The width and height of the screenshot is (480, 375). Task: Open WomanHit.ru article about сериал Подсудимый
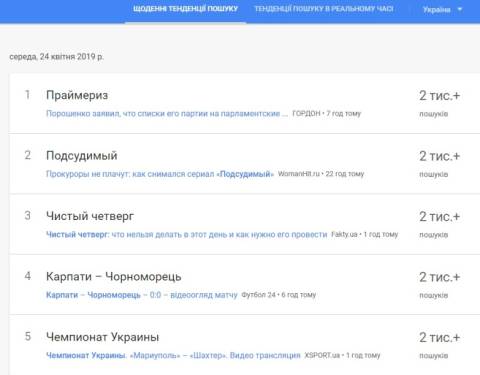click(x=160, y=174)
